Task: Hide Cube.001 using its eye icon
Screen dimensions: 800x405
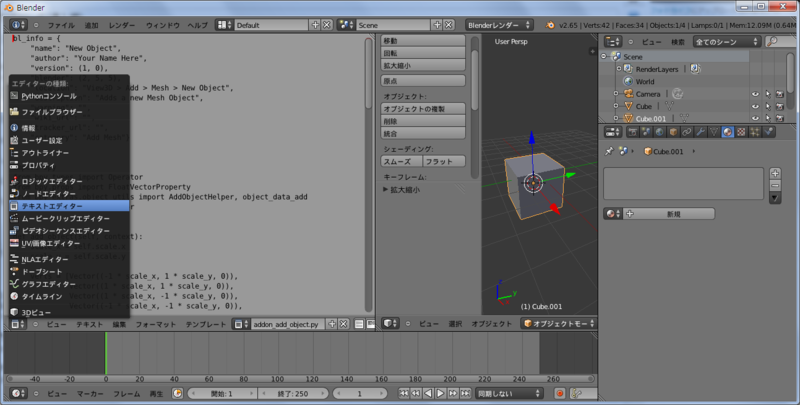Action: 755,118
